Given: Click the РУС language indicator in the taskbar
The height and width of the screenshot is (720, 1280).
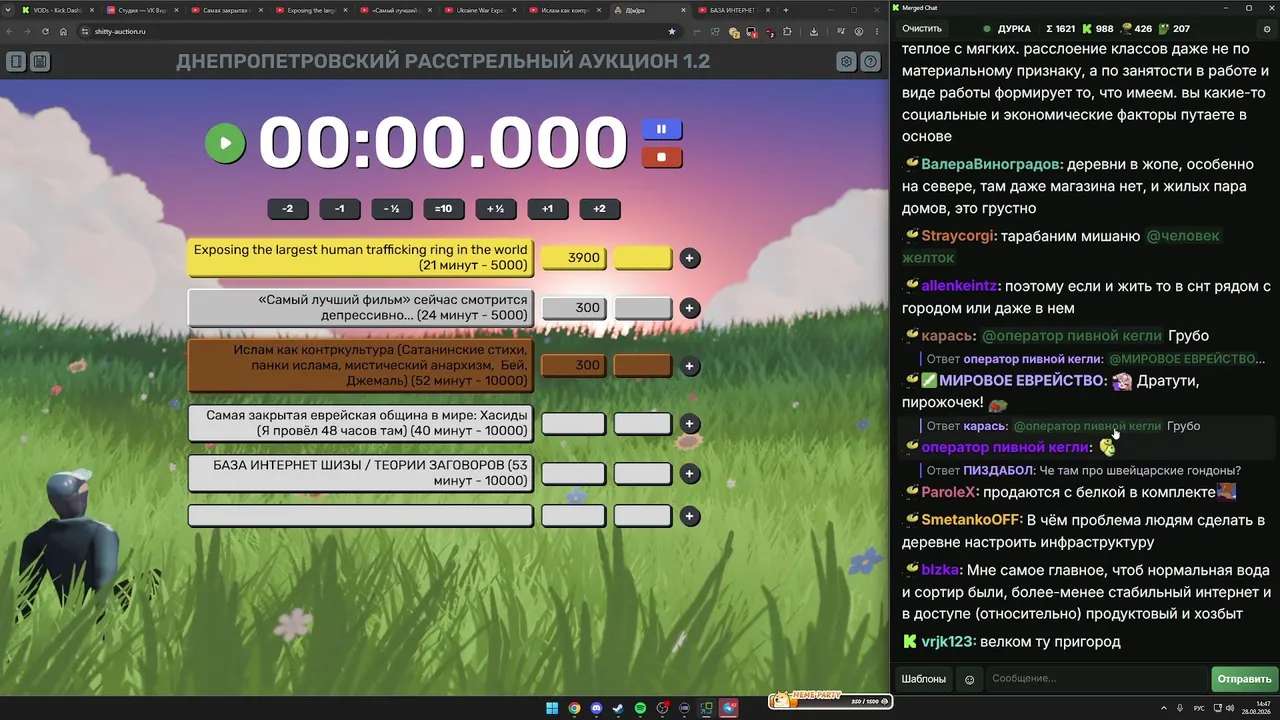Looking at the screenshot, I should 1199,709.
